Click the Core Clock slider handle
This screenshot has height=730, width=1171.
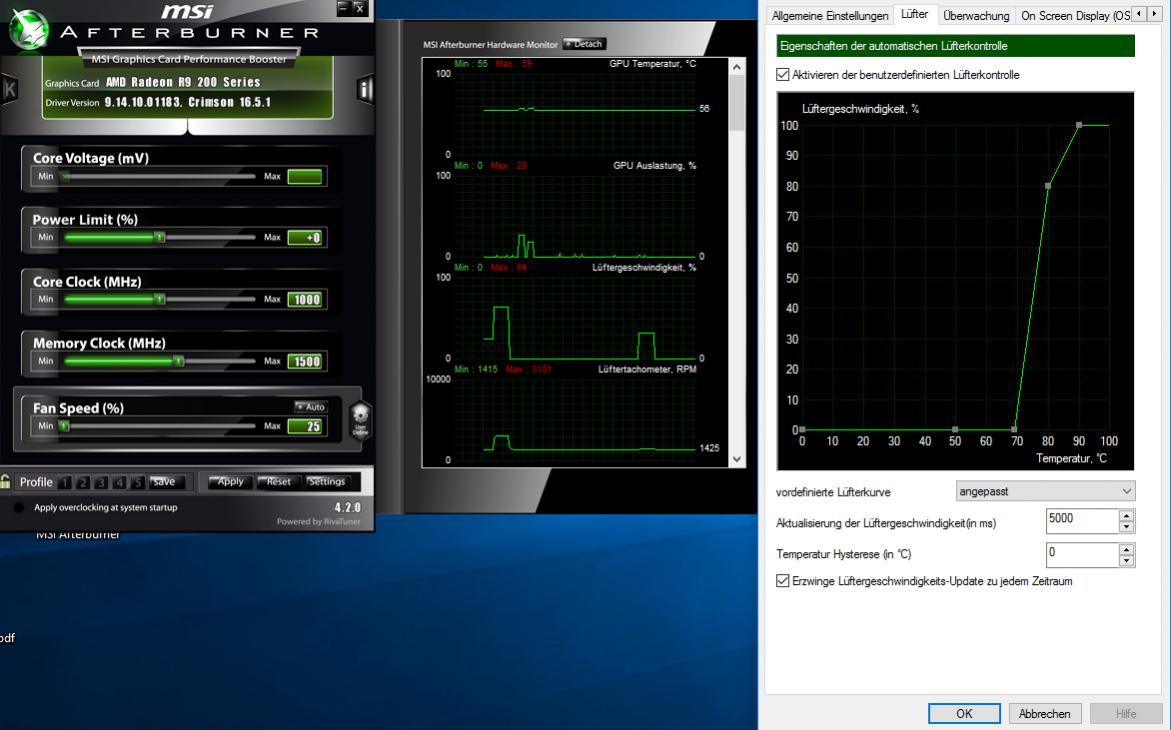160,299
